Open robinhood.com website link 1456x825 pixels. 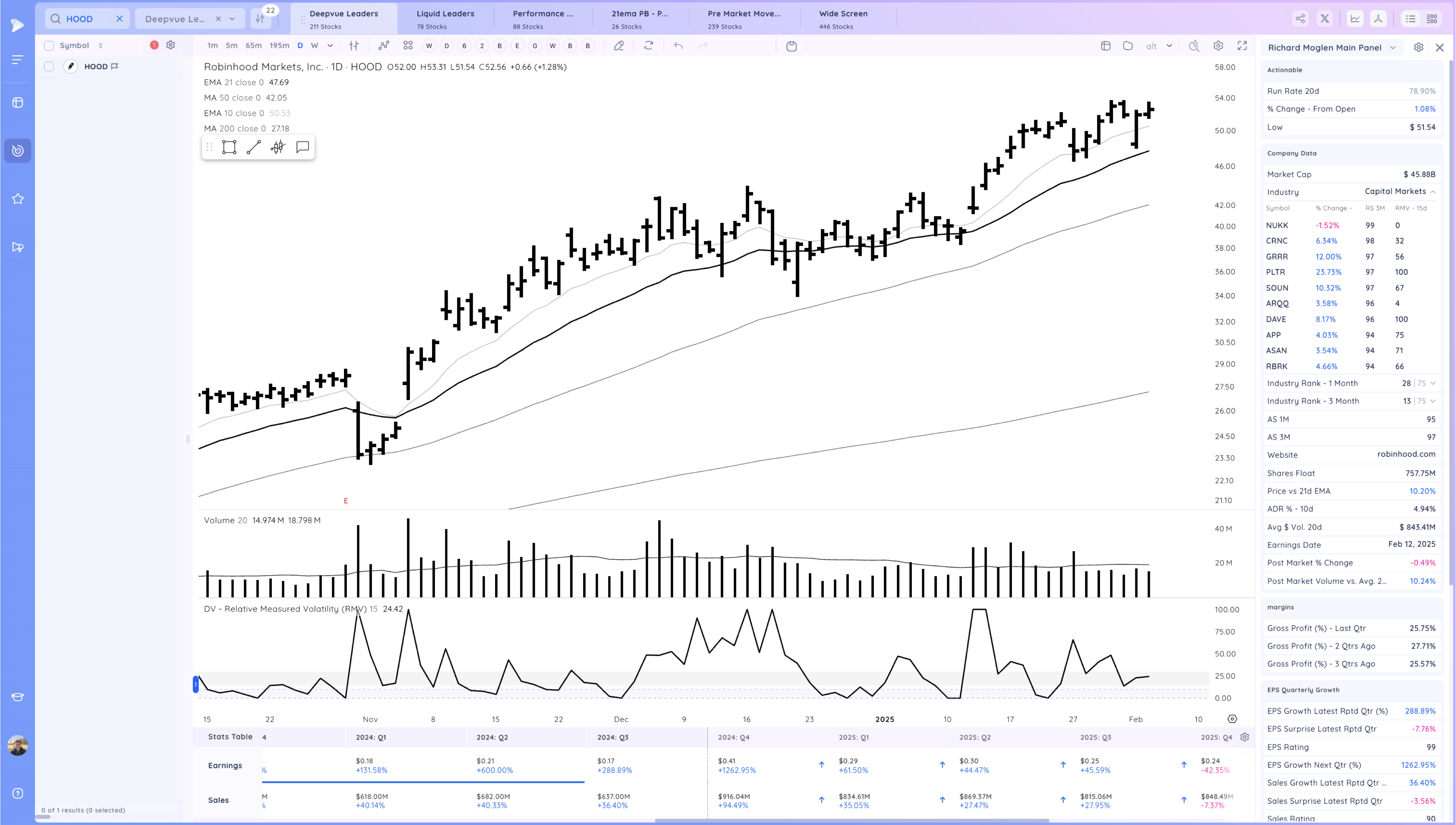(x=1406, y=454)
